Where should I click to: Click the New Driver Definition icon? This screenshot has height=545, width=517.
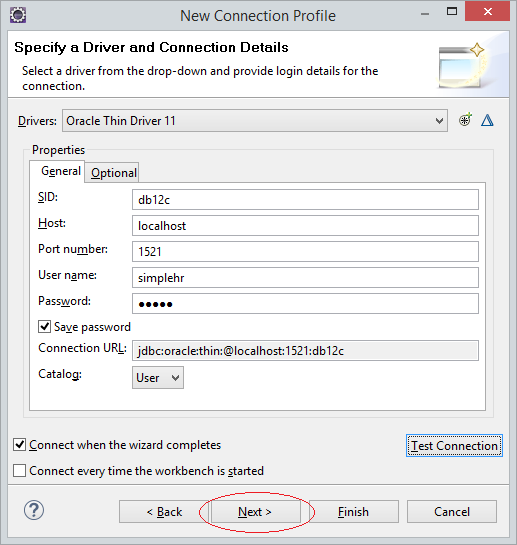465,120
